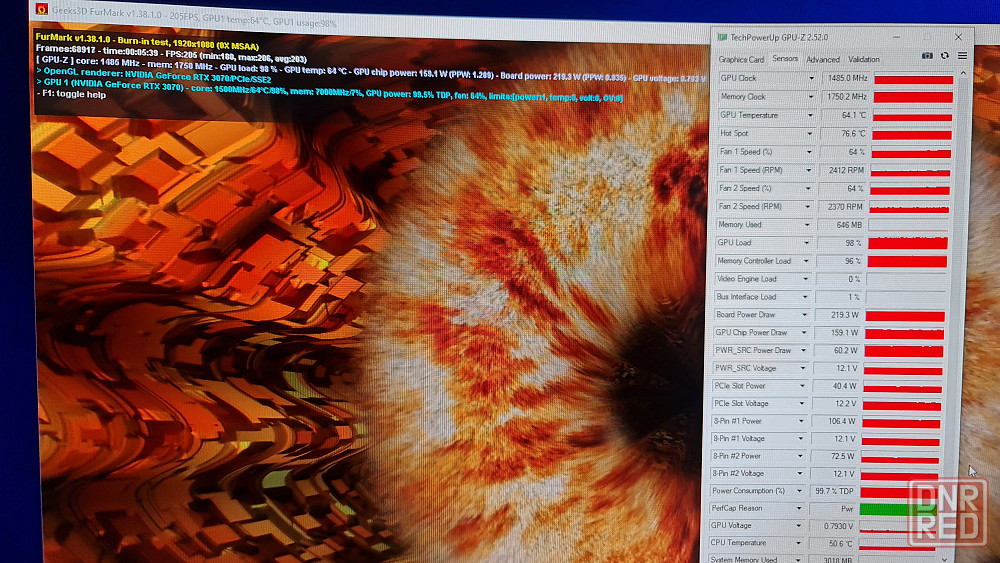Open the Power Consumption (%) dropdown

tap(798, 490)
